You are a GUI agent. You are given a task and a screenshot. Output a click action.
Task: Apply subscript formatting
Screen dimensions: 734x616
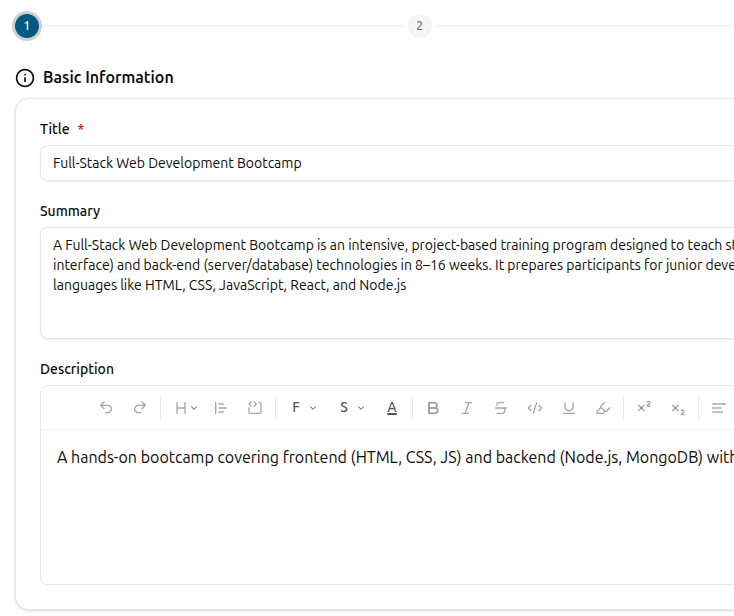(x=678, y=408)
